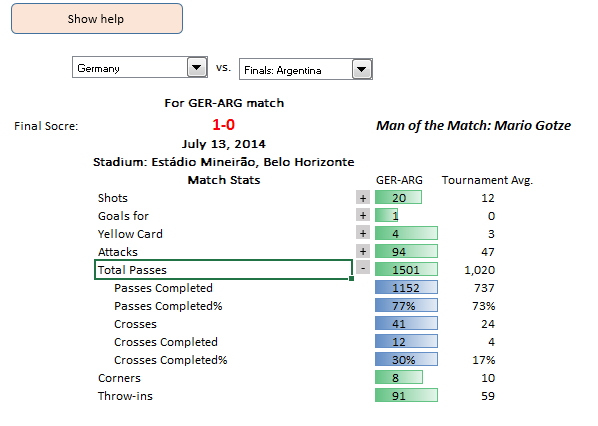The image size is (598, 426).
Task: Expand the Goals for plus button
Action: (x=363, y=215)
